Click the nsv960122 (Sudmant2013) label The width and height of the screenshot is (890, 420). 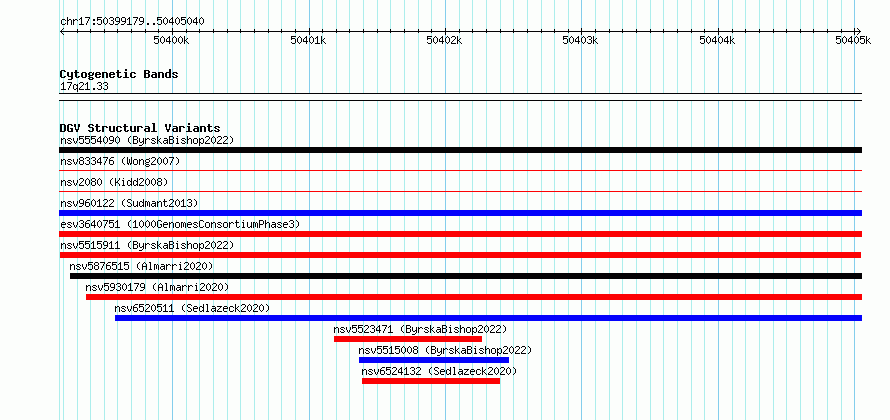click(x=129, y=203)
